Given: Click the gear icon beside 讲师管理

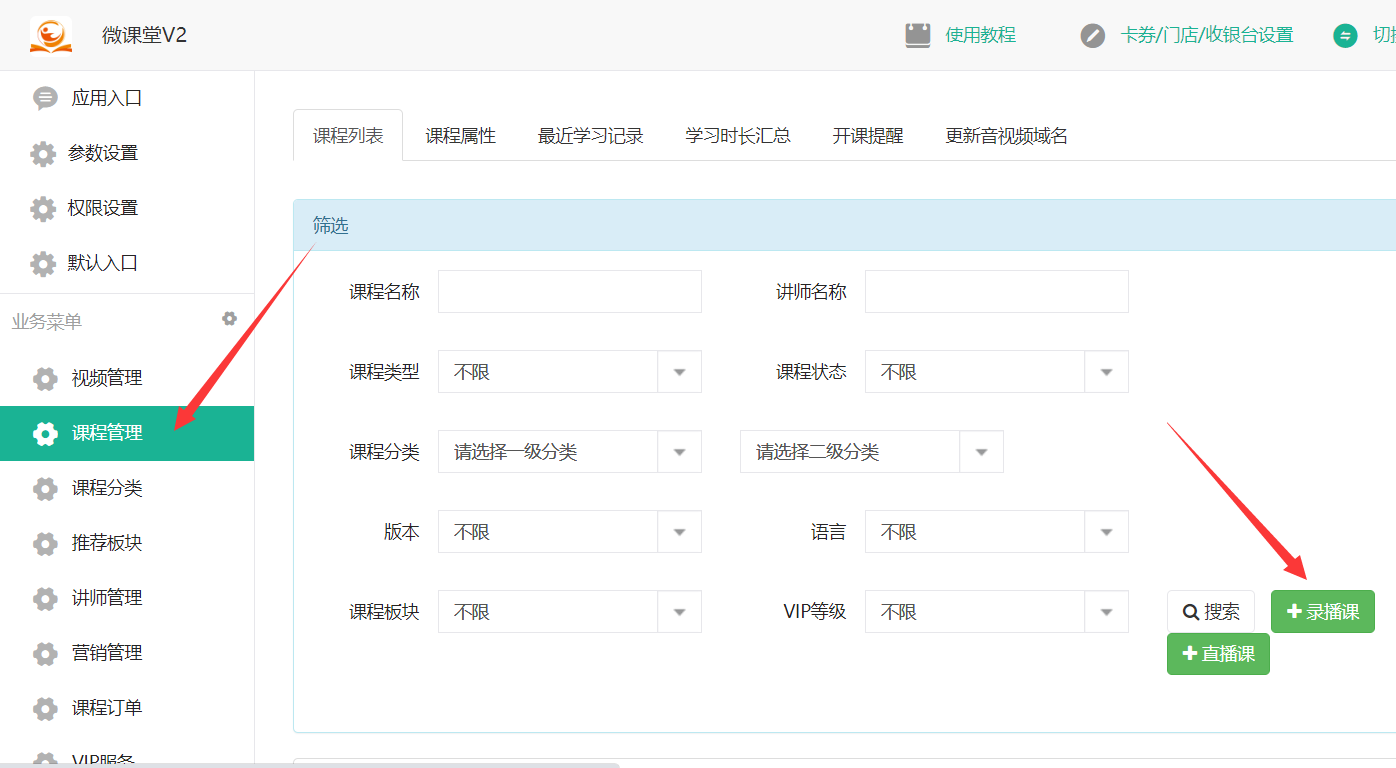Looking at the screenshot, I should [45, 599].
